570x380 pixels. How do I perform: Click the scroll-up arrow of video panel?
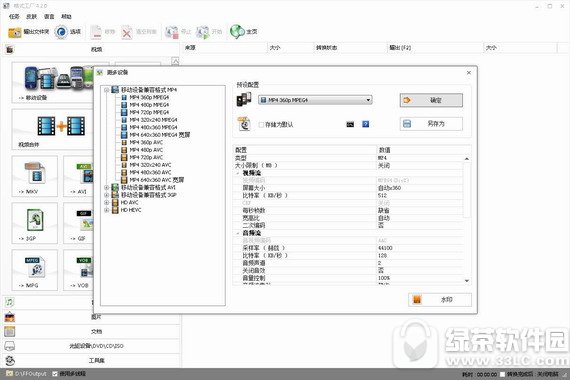(x=175, y=61)
